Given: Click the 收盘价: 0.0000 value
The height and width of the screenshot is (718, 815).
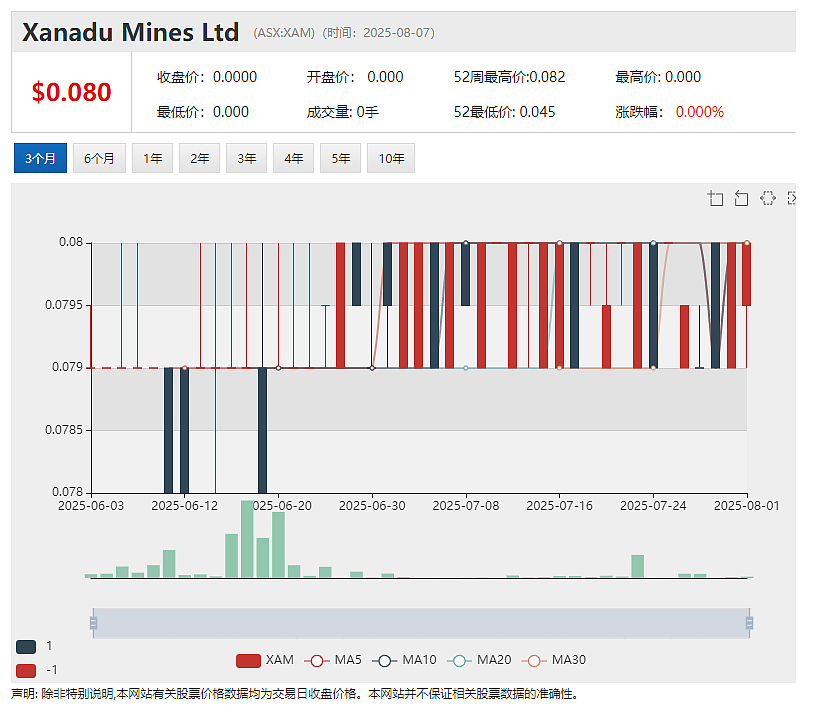Looking at the screenshot, I should (x=207, y=77).
